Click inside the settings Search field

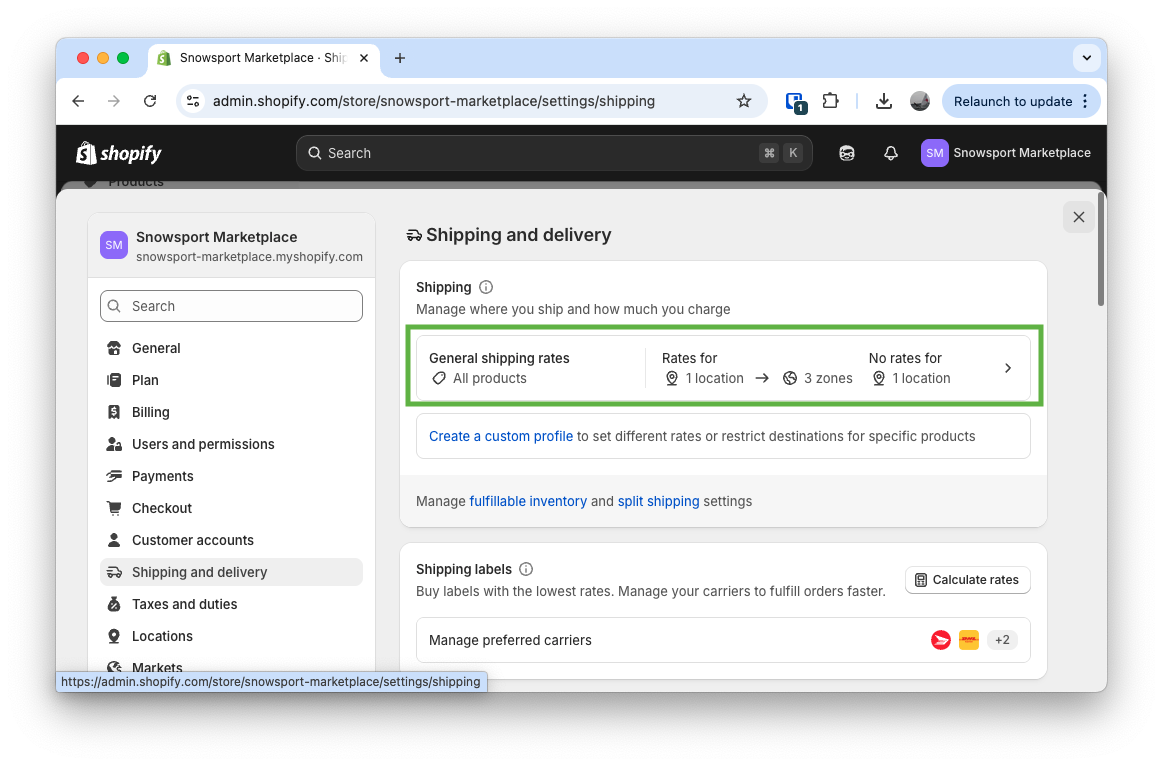click(231, 305)
